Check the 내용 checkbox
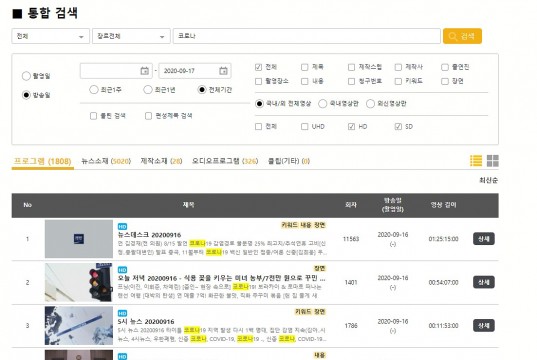The image size is (537, 360). pyautogui.click(x=304, y=81)
